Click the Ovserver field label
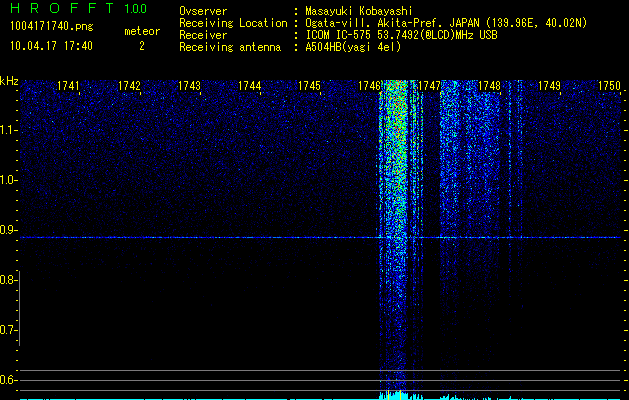 pos(203,11)
